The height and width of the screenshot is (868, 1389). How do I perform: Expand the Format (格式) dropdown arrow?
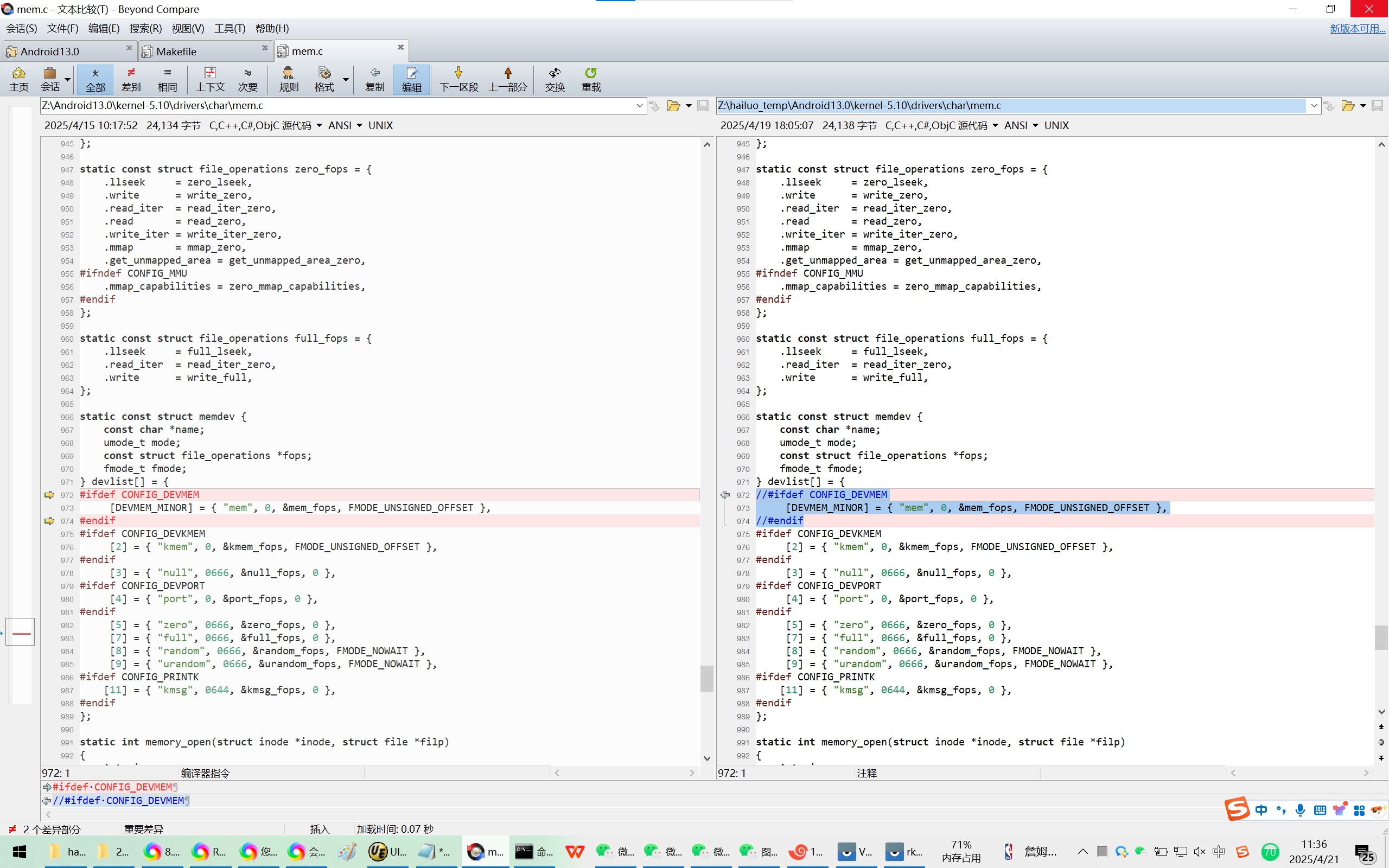tap(346, 79)
